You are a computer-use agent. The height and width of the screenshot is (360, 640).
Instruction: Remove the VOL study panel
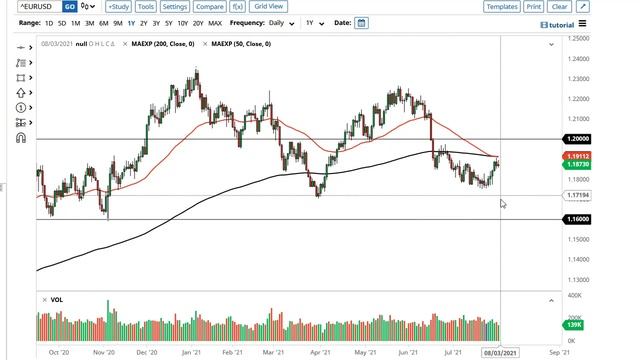(44, 300)
